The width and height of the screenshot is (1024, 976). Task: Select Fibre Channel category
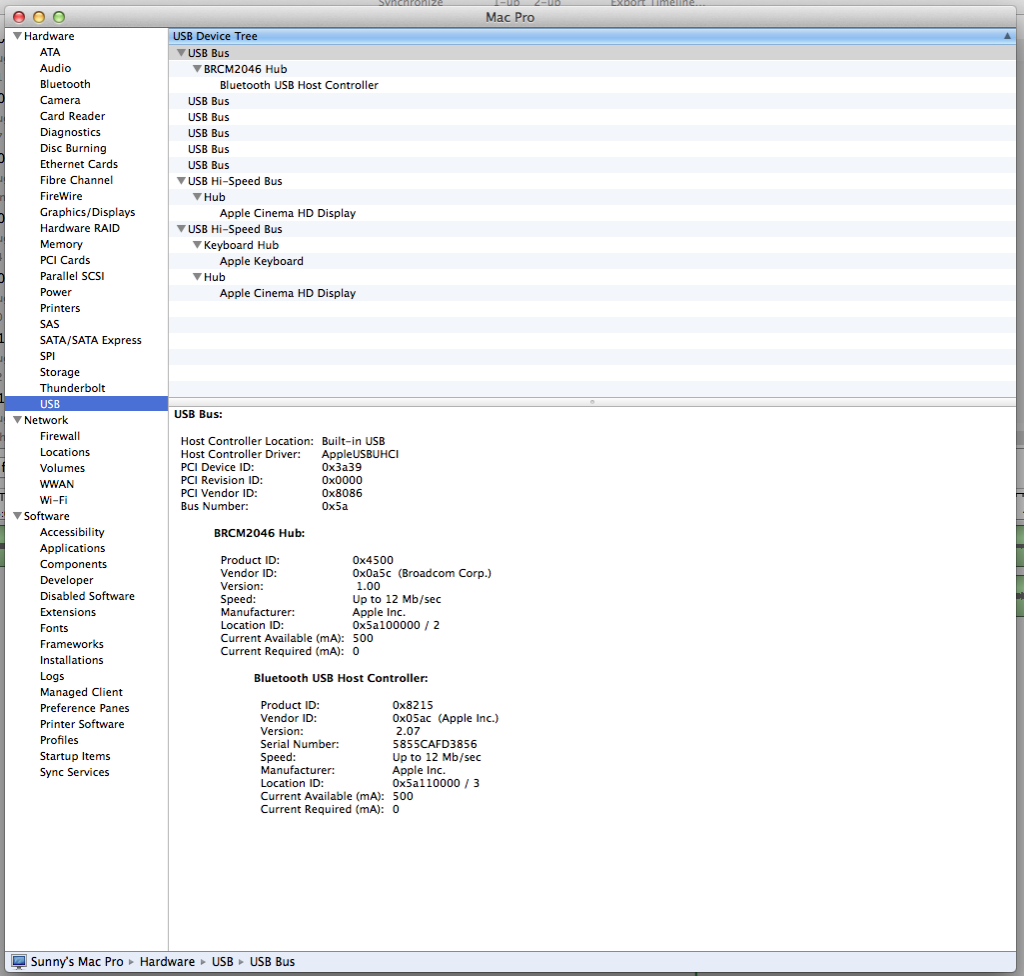(x=76, y=180)
